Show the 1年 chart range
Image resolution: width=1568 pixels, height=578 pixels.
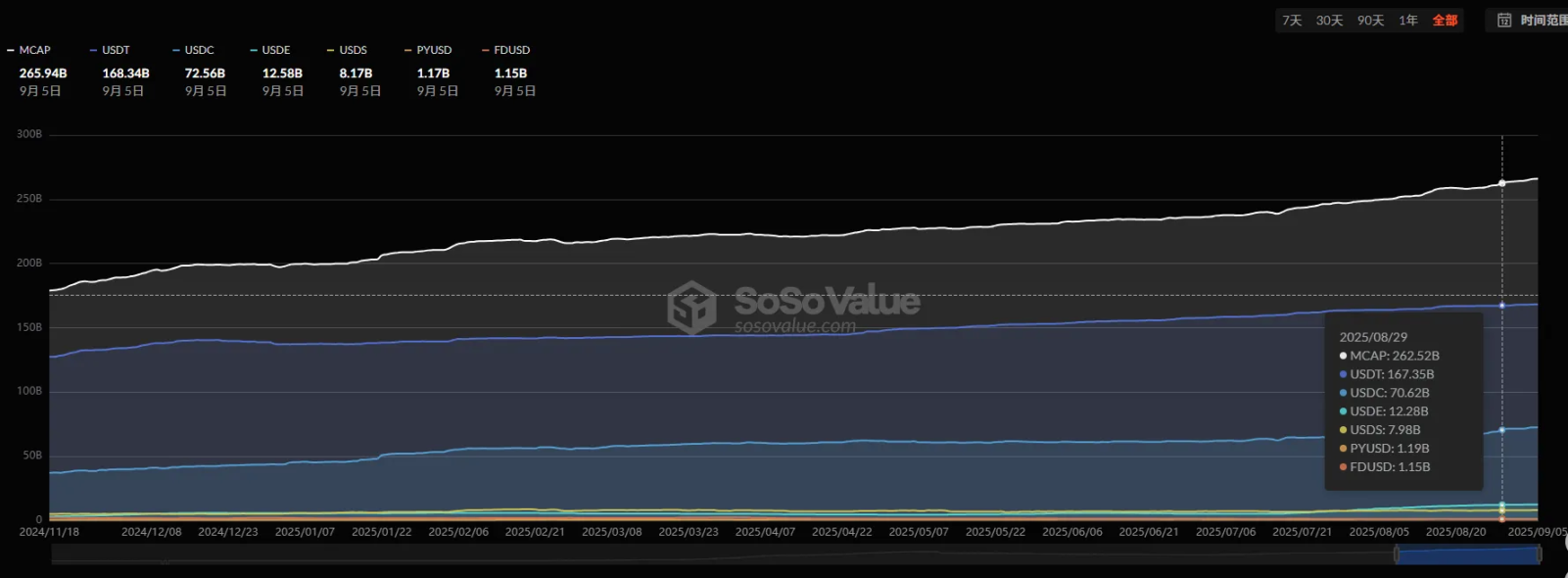coord(1408,21)
